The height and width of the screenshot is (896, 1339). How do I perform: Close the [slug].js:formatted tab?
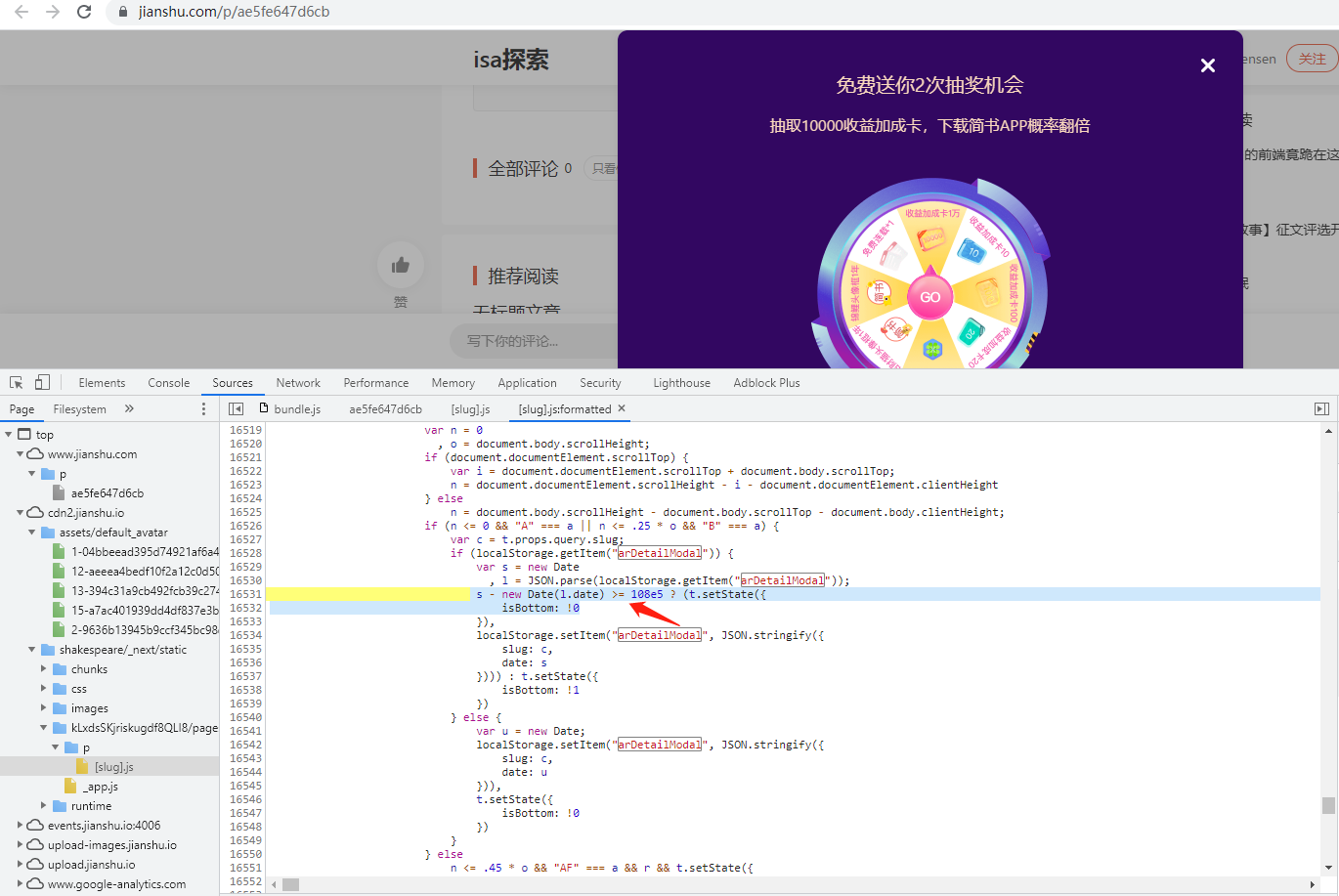pyautogui.click(x=622, y=408)
